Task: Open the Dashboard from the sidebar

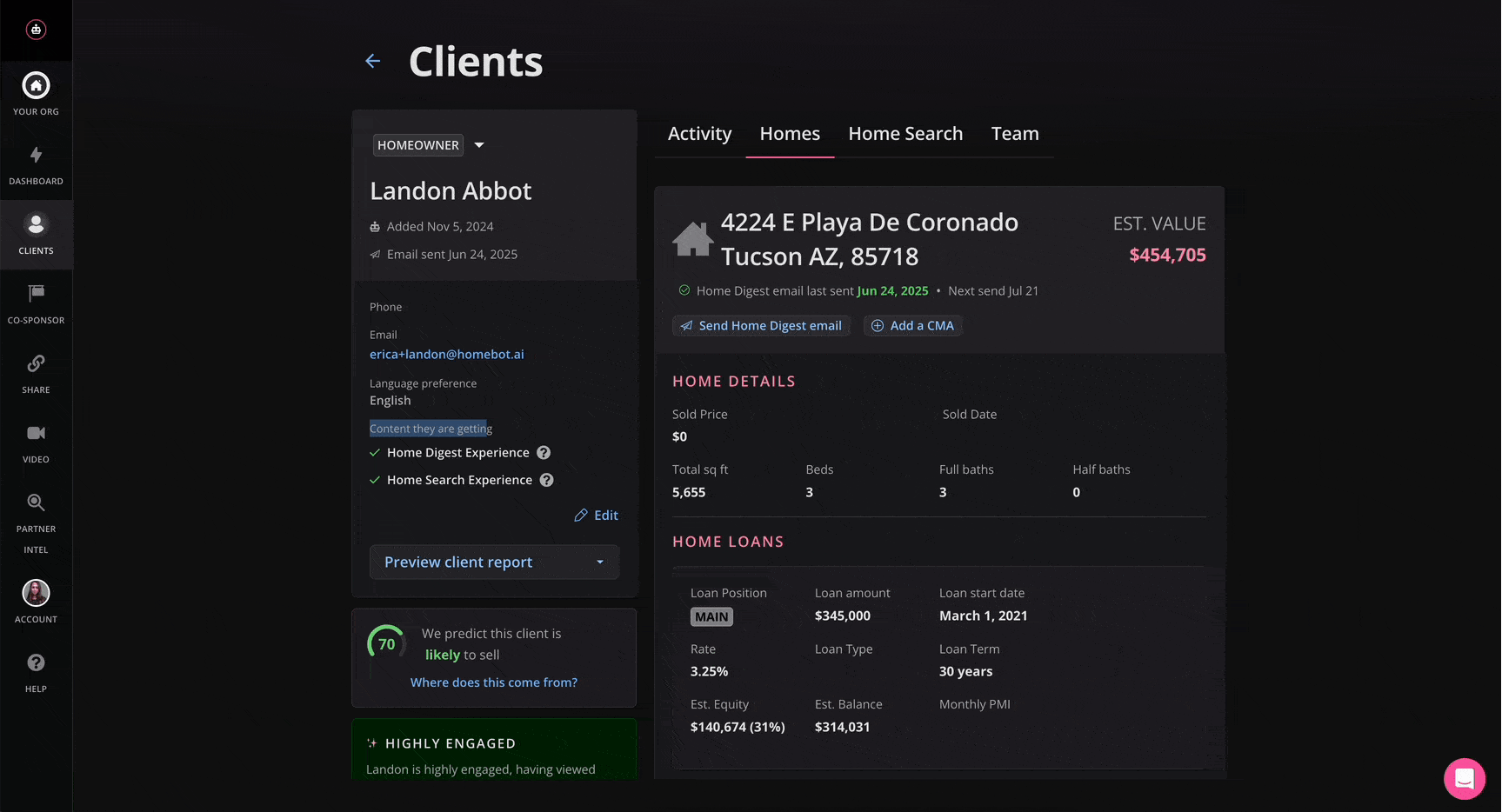Action: (36, 165)
